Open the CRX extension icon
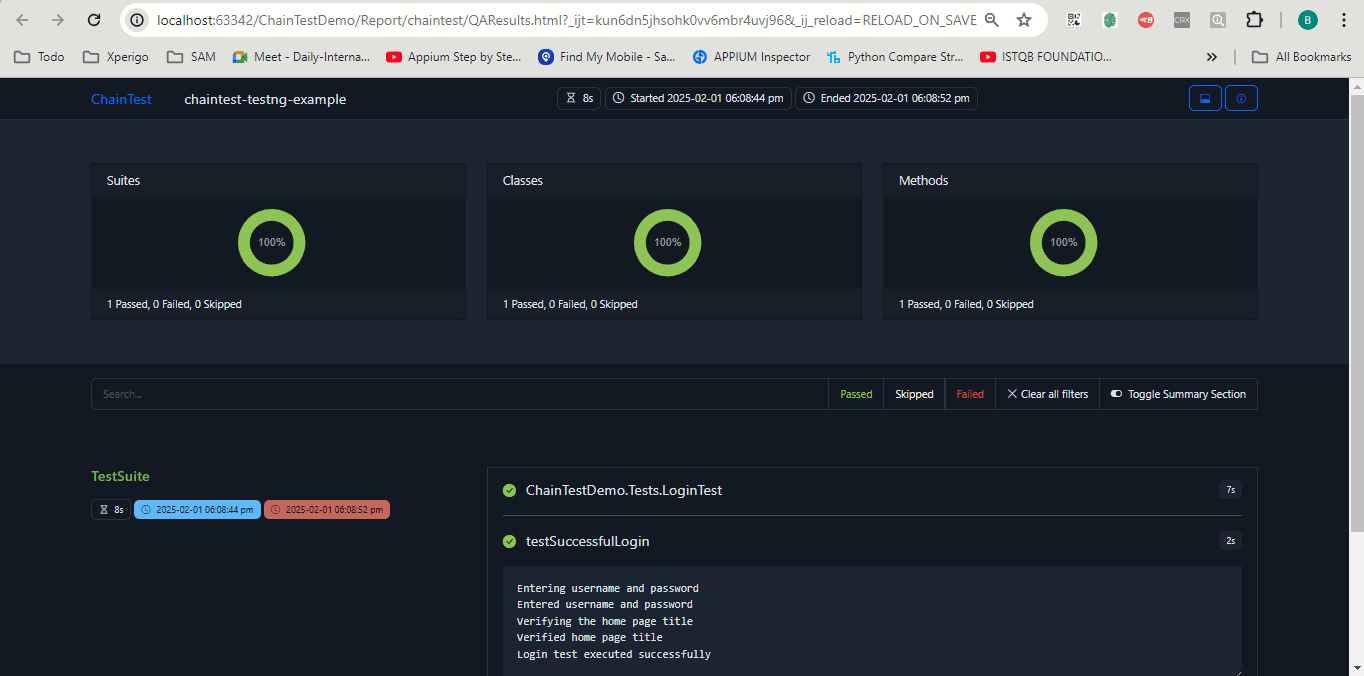1364x676 pixels. click(1181, 20)
